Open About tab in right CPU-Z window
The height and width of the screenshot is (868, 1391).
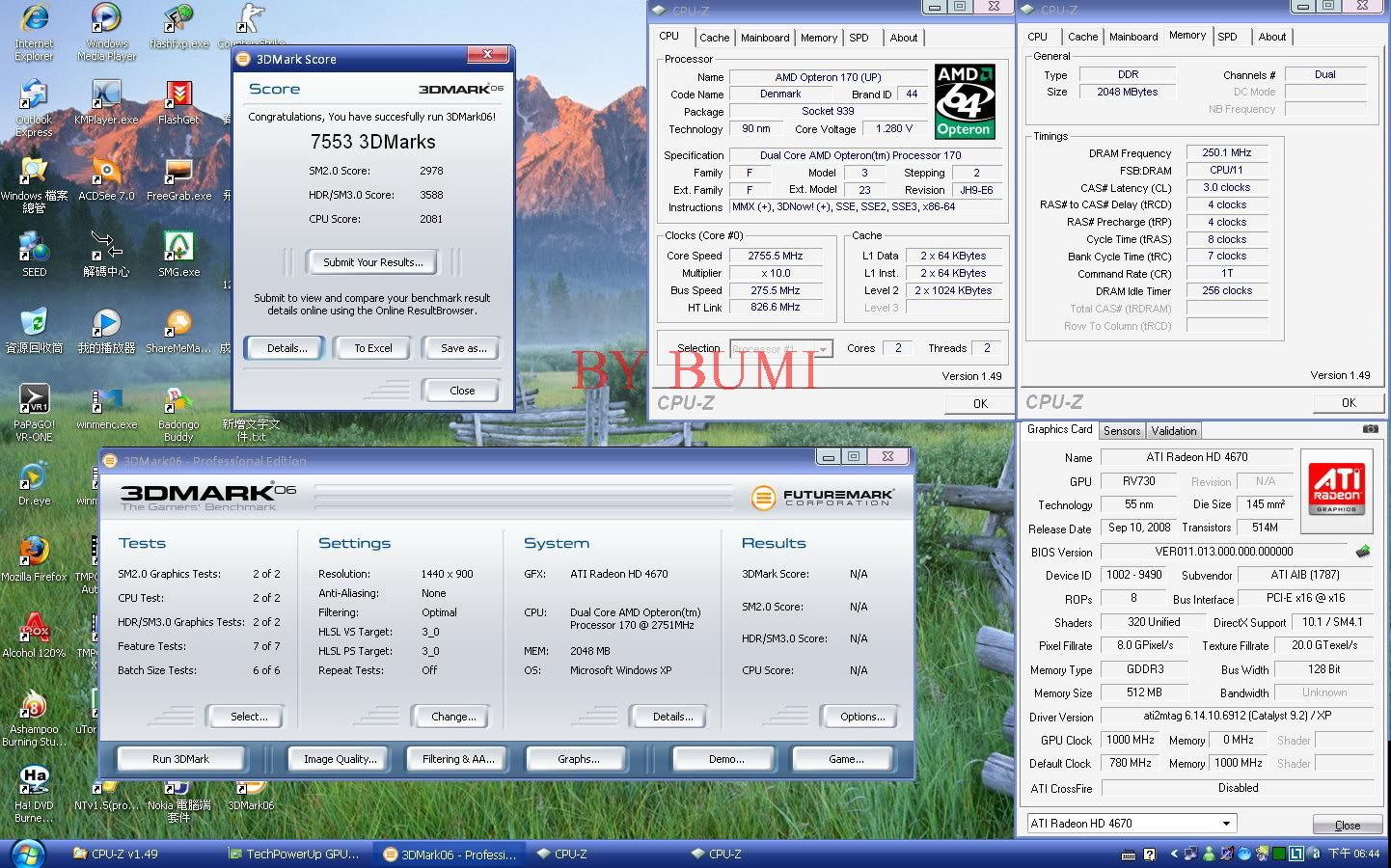[x=1271, y=37]
